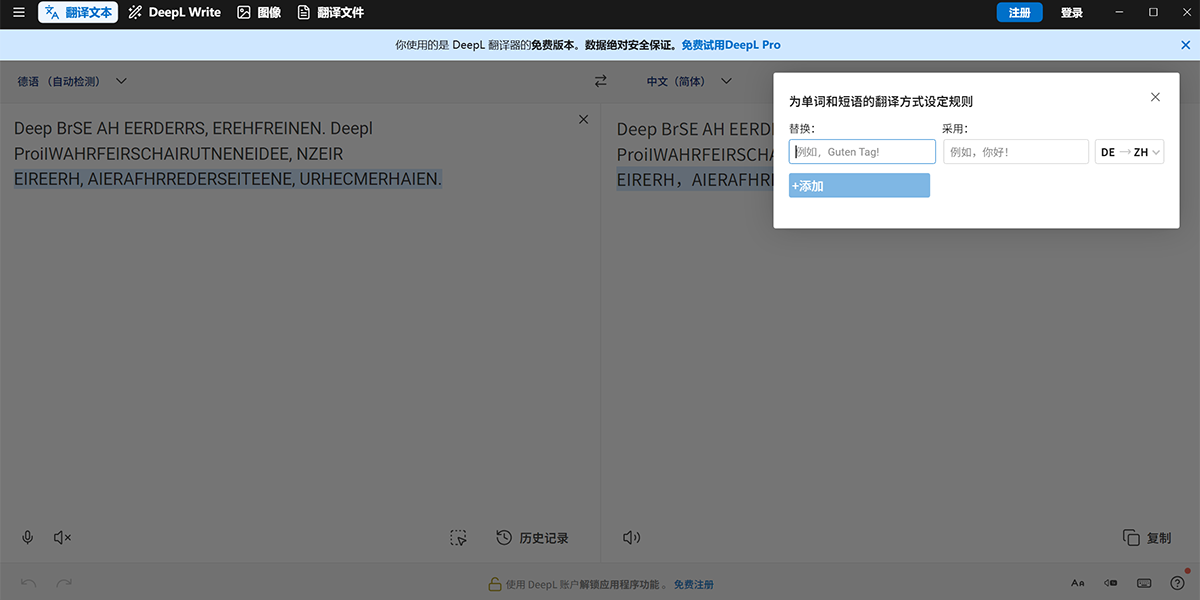Viewport: 1200px width, 600px height.
Task: Click the screen capture translate icon
Action: pos(458,538)
